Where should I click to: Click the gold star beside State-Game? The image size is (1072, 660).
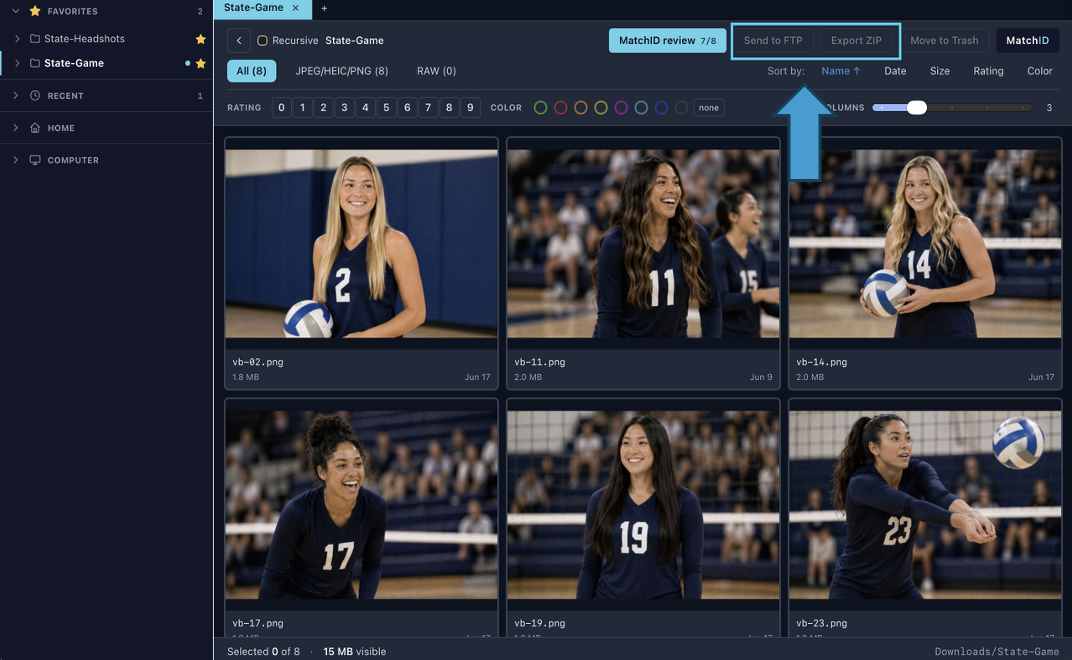coord(200,64)
